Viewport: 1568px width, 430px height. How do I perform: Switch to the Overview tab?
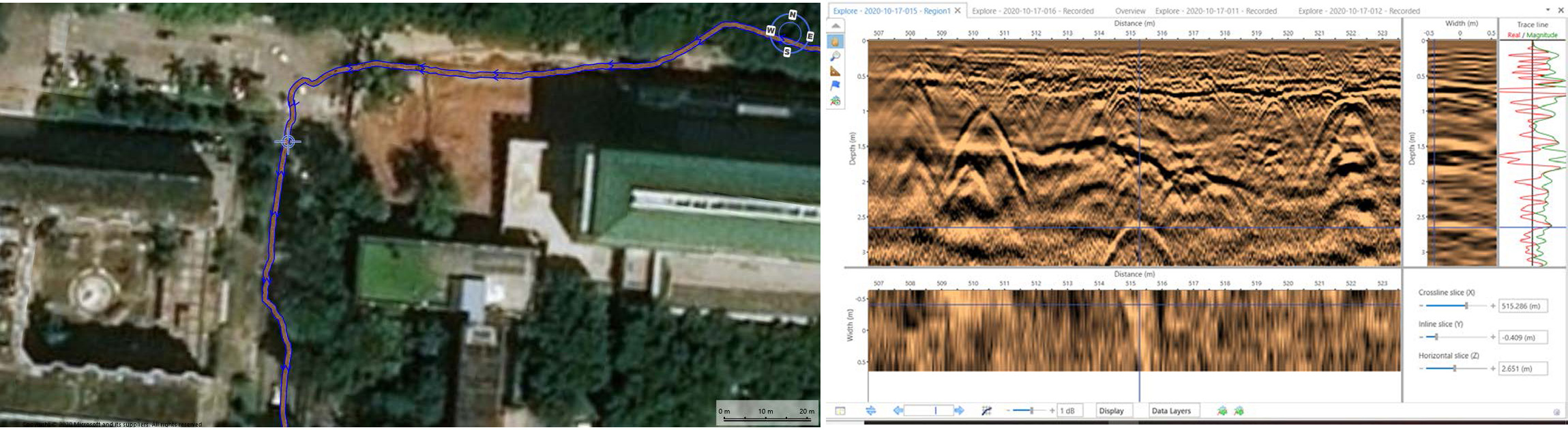1130,11
